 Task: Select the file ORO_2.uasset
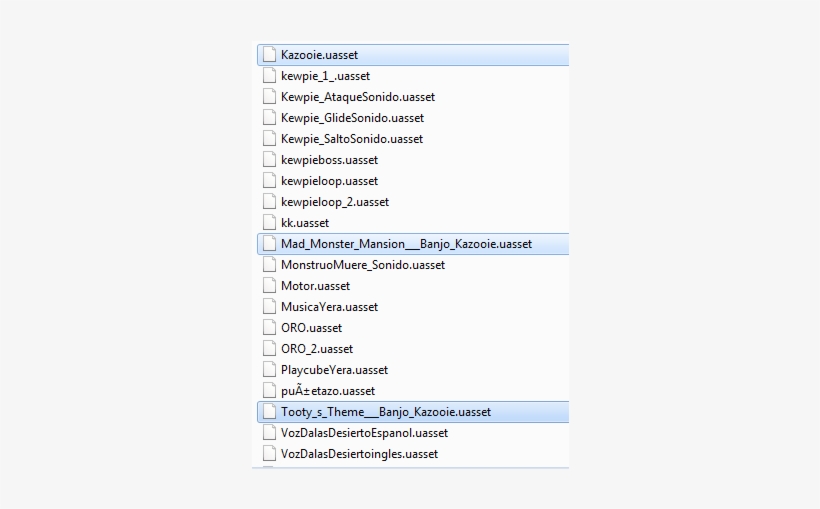(x=317, y=348)
